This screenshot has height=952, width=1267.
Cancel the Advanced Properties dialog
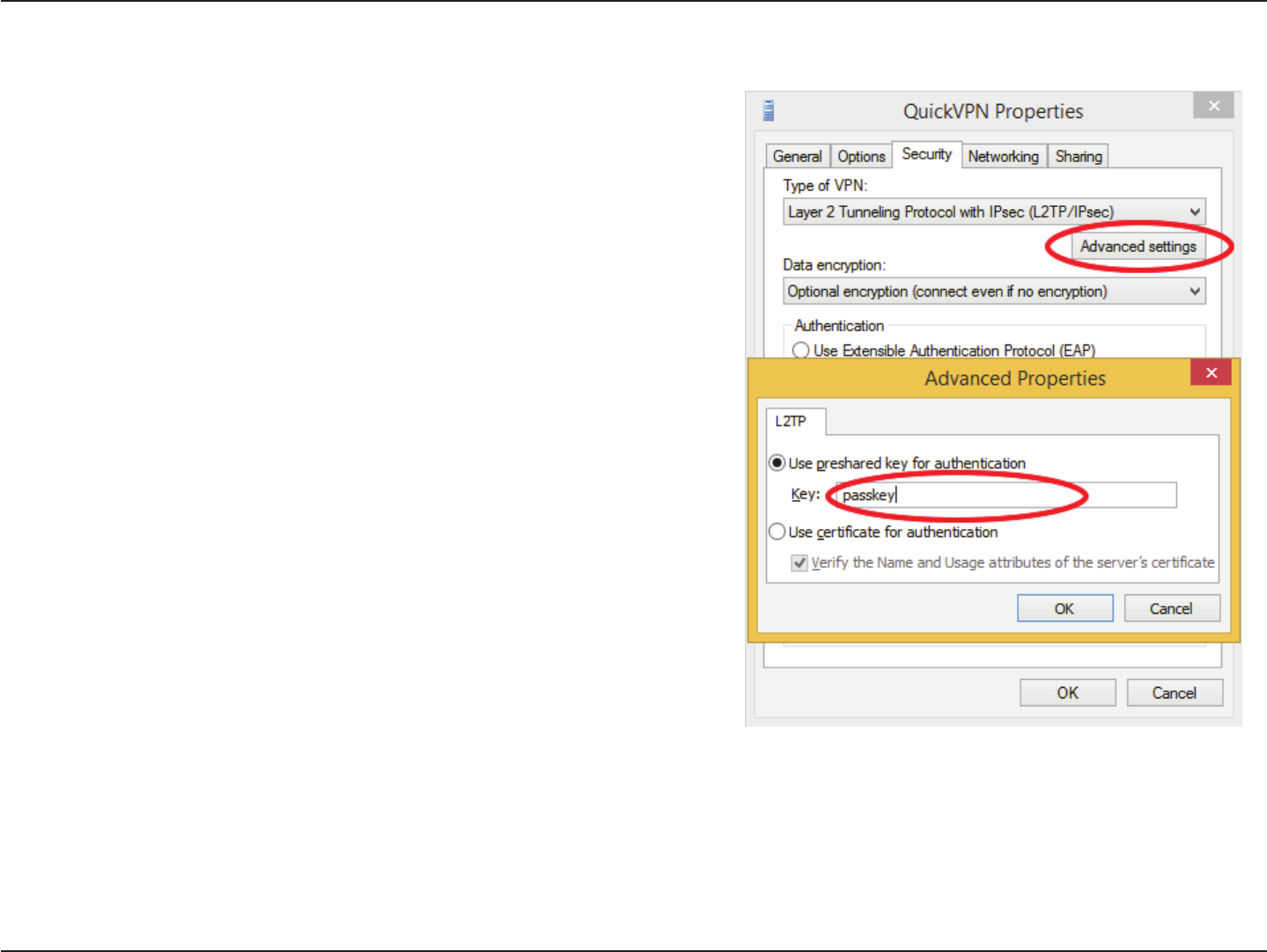click(x=1171, y=609)
